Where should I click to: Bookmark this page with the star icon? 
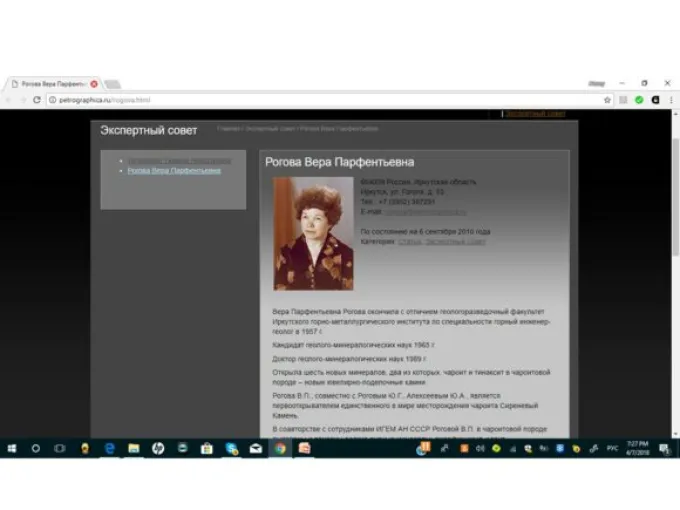(607, 100)
